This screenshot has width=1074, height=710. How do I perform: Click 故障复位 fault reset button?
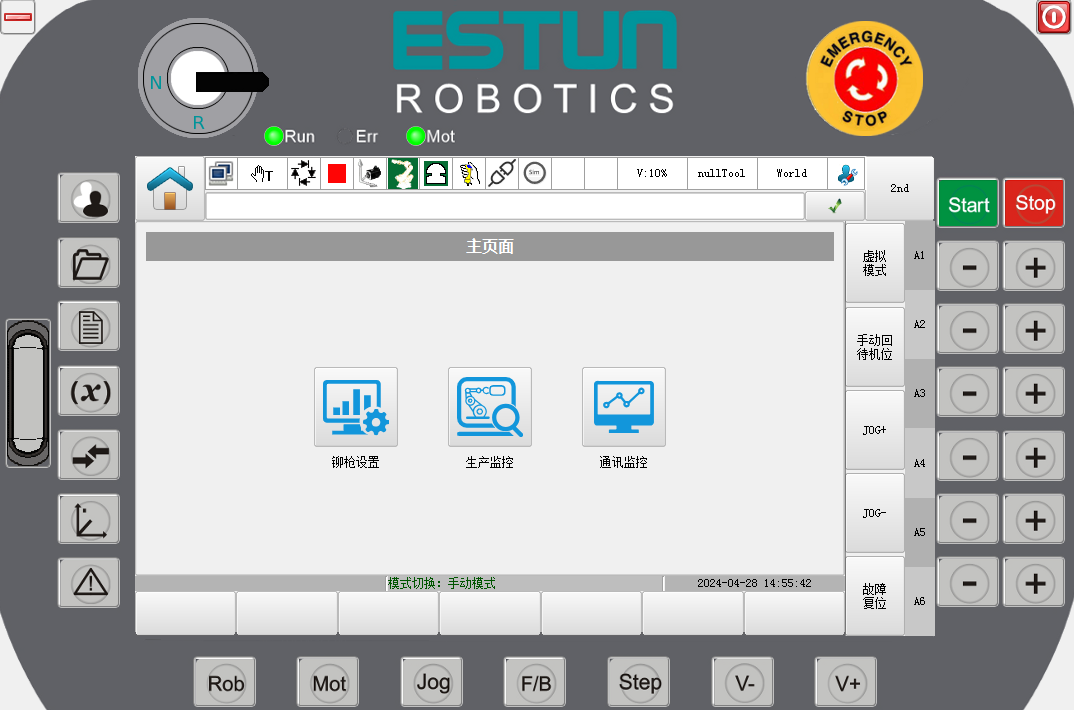pyautogui.click(x=875, y=596)
